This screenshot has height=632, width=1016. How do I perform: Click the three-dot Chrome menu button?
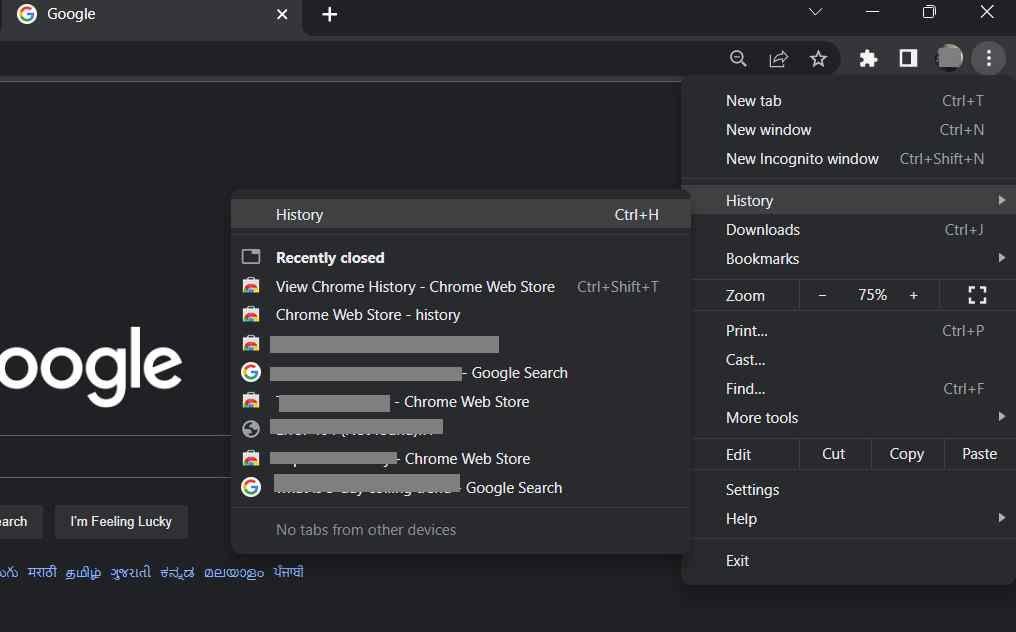[989, 58]
